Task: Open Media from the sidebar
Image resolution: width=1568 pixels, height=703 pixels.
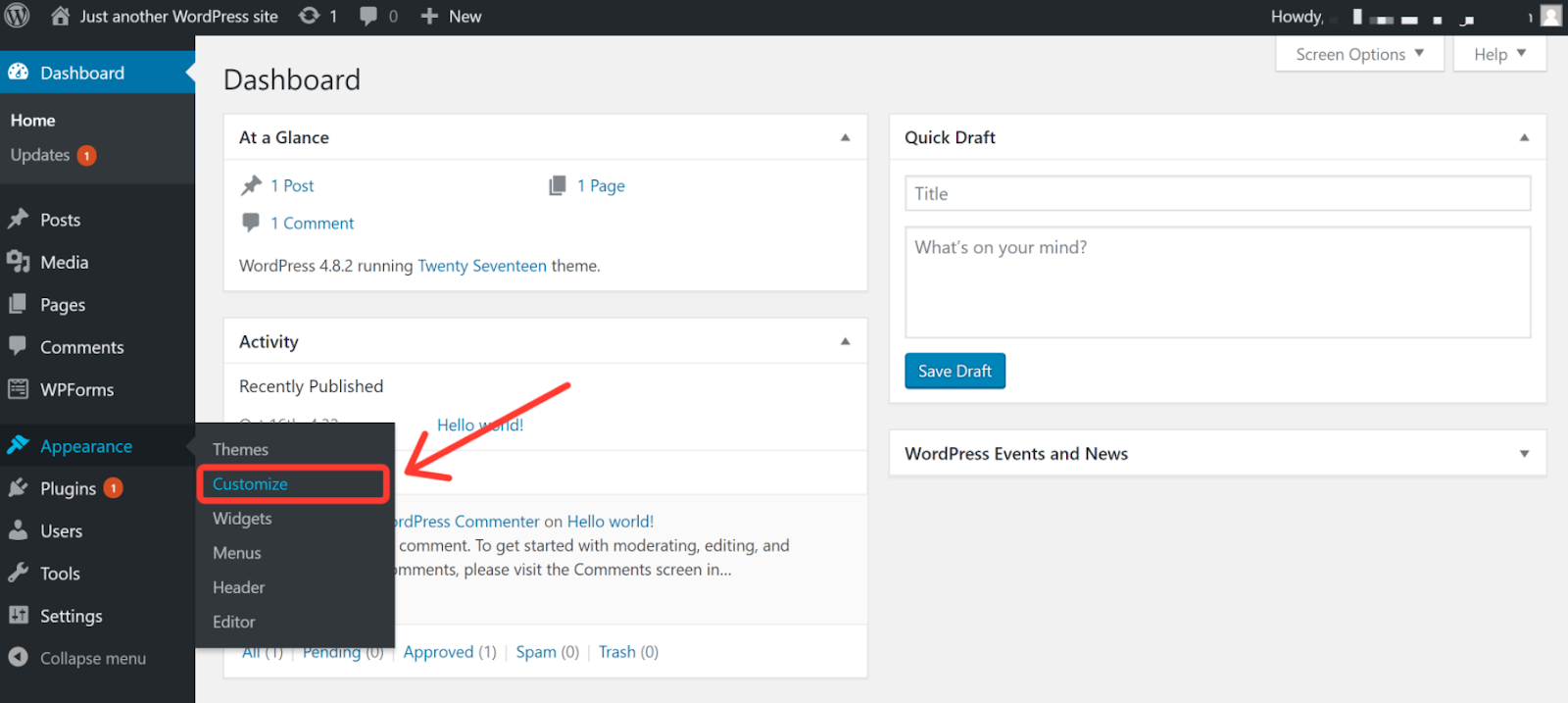Action: [65, 262]
